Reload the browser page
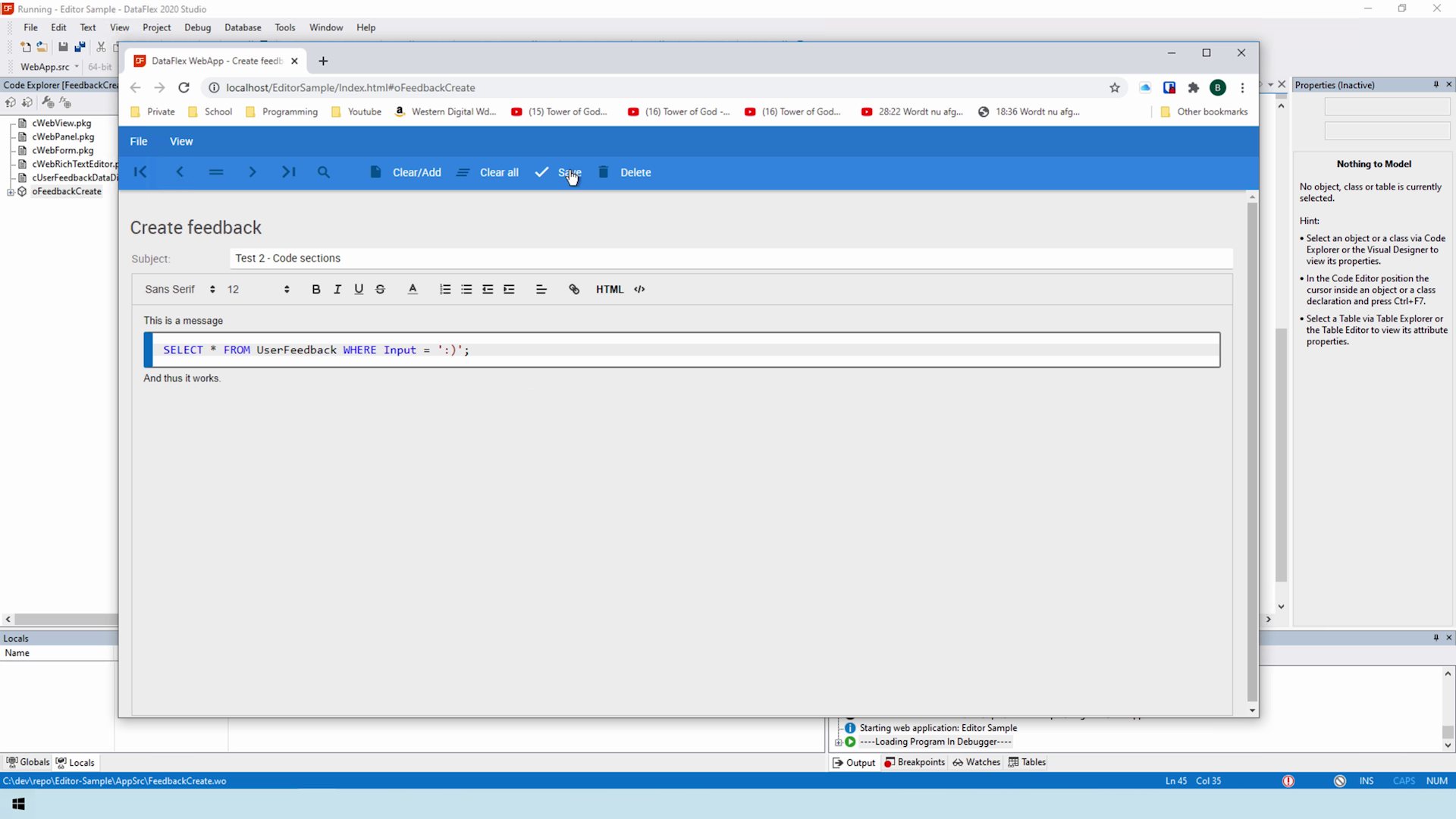The width and height of the screenshot is (1456, 819). 184,87
